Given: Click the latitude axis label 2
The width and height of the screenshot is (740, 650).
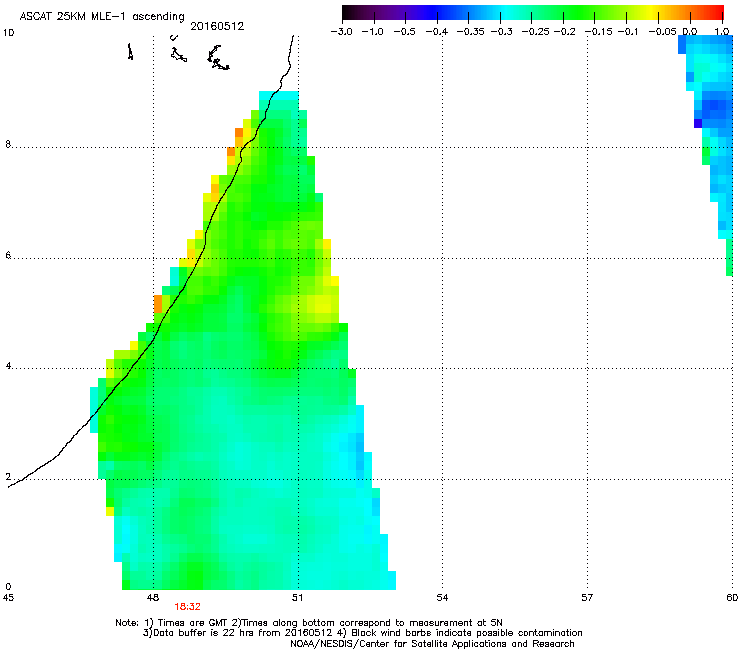Looking at the screenshot, I should tap(8, 477).
